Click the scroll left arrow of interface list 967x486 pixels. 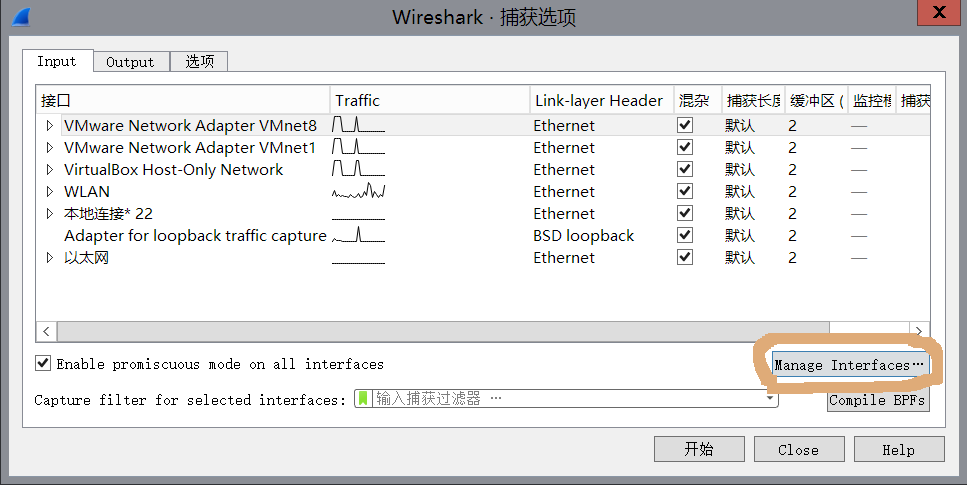[46, 331]
